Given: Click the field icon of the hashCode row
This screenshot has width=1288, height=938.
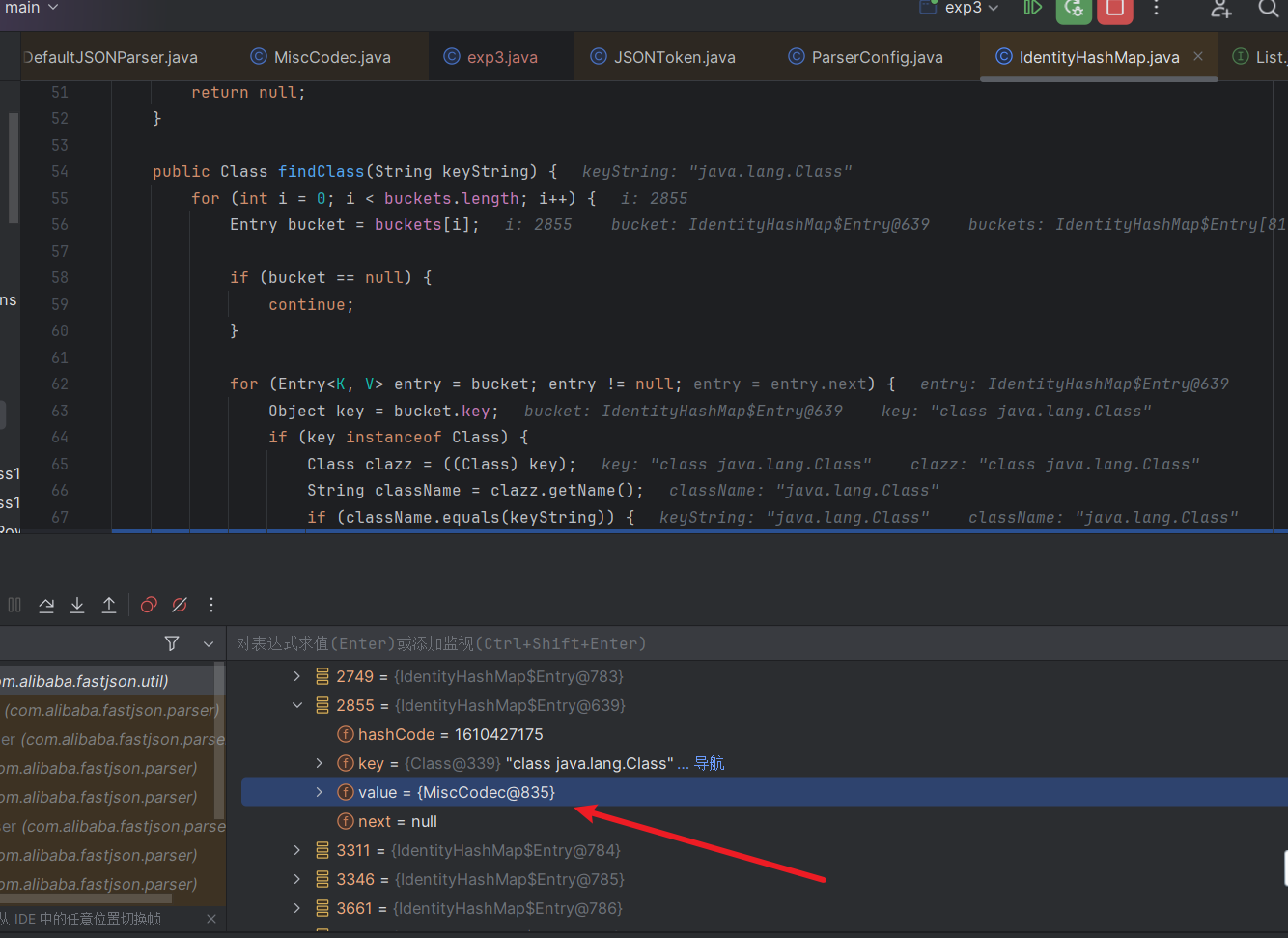Looking at the screenshot, I should pos(346,734).
